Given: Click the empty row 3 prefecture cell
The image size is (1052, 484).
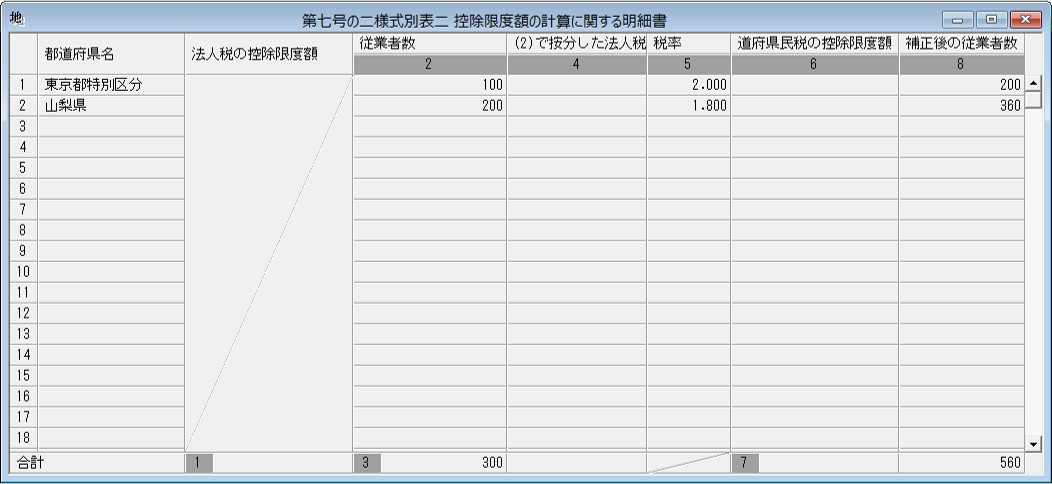Looking at the screenshot, I should click(x=111, y=127).
